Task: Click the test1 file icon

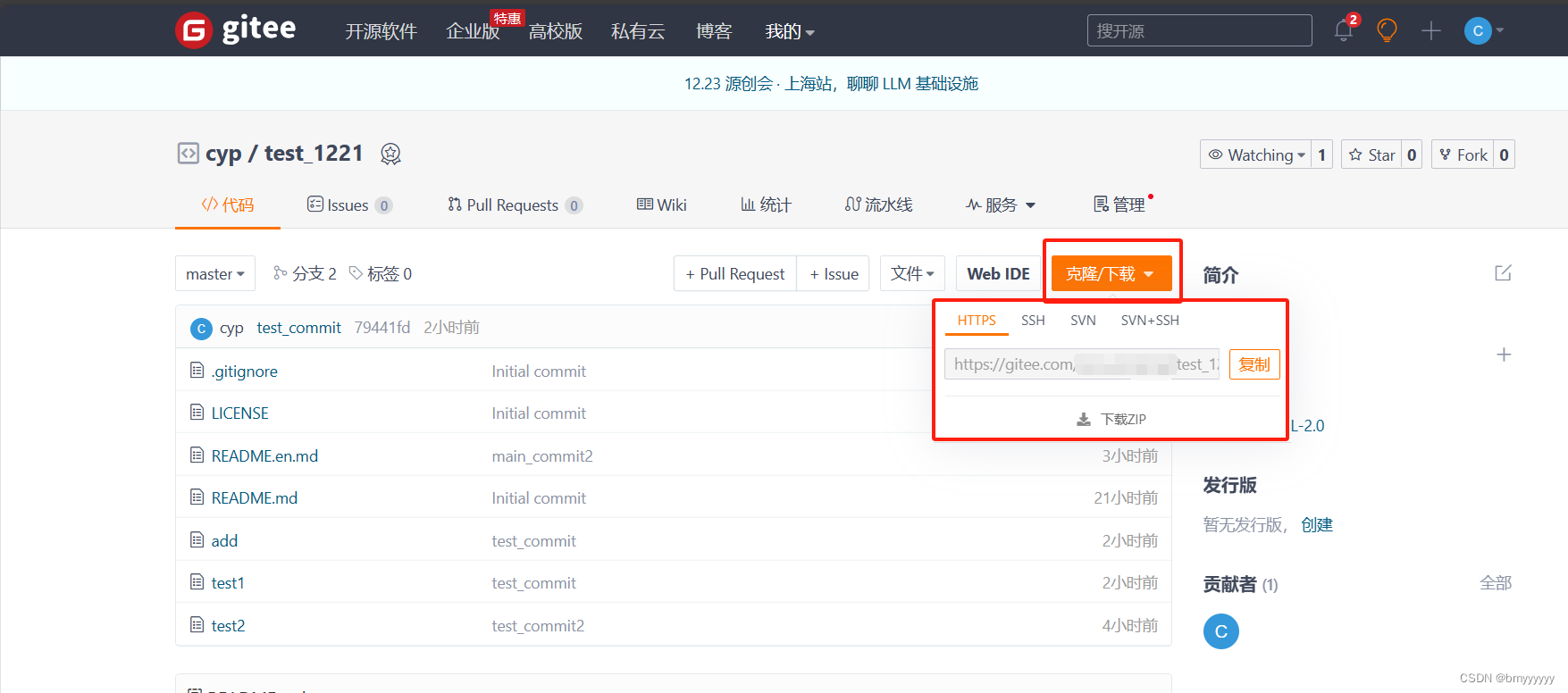Action: coord(197,581)
